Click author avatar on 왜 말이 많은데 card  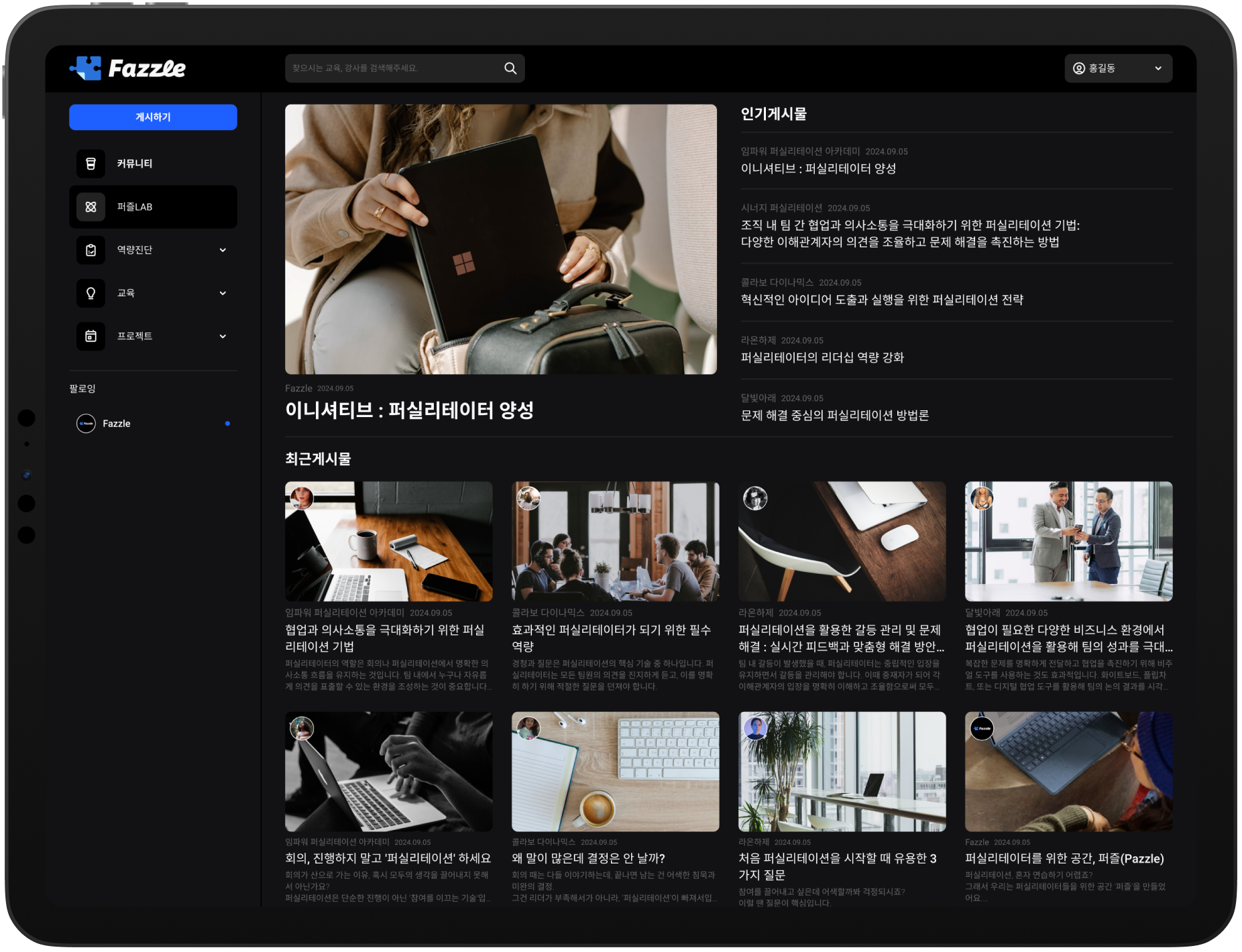pos(528,728)
